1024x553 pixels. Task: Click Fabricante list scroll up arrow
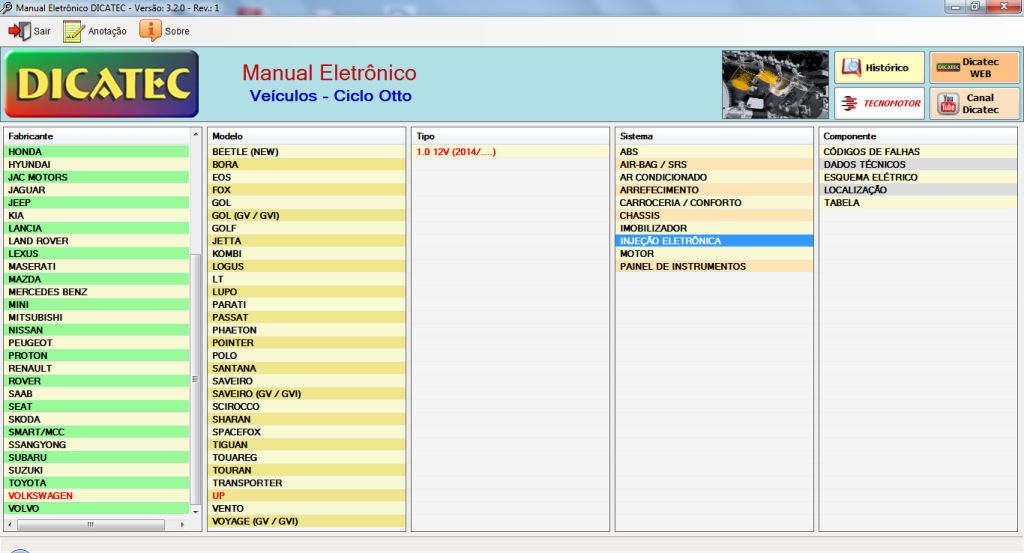coord(195,134)
